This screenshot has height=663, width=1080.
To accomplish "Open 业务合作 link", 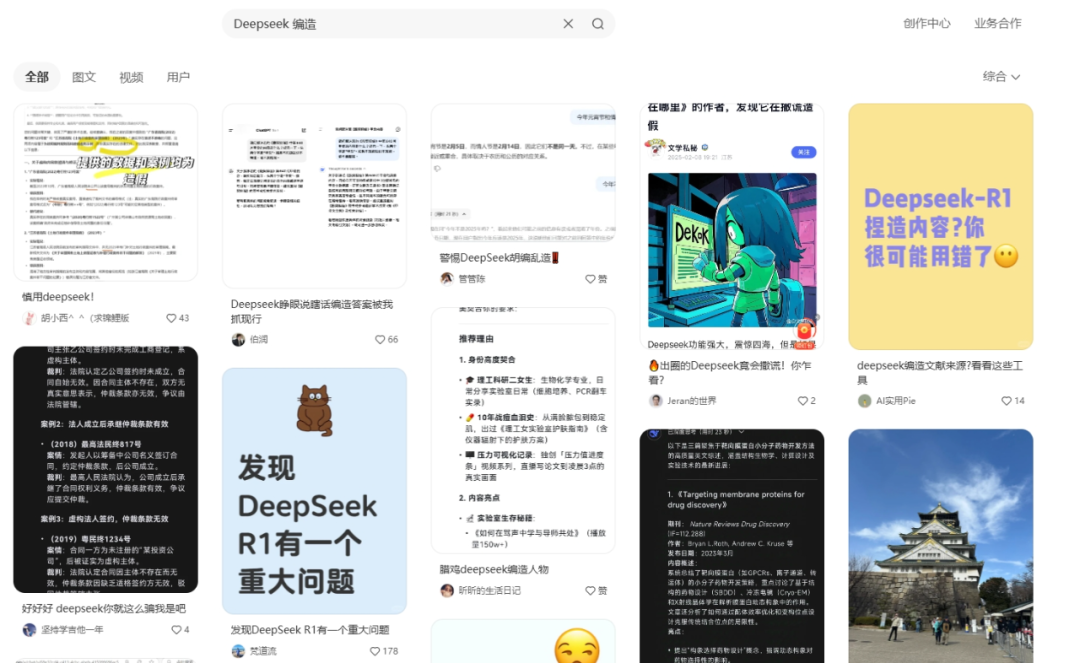I will 997,23.
